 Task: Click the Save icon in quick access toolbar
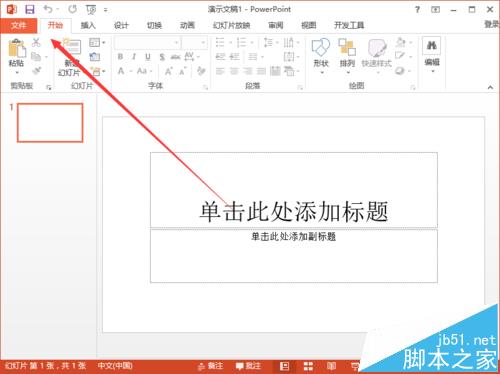[30, 9]
